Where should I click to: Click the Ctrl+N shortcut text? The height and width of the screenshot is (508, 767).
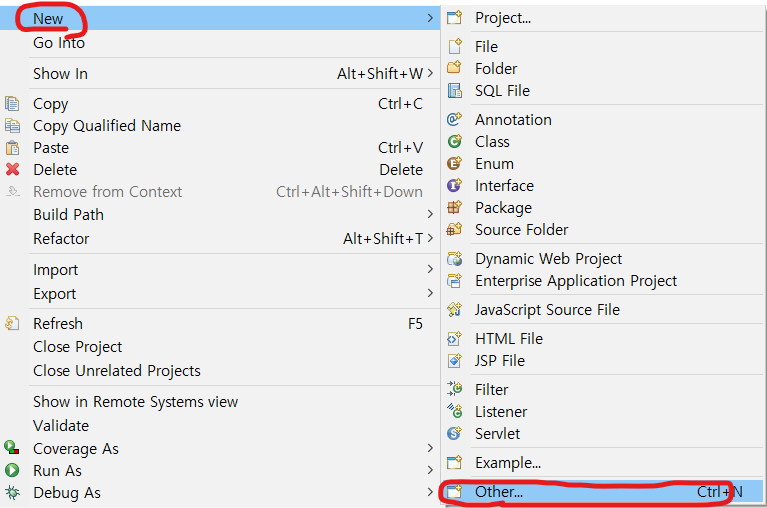click(720, 491)
